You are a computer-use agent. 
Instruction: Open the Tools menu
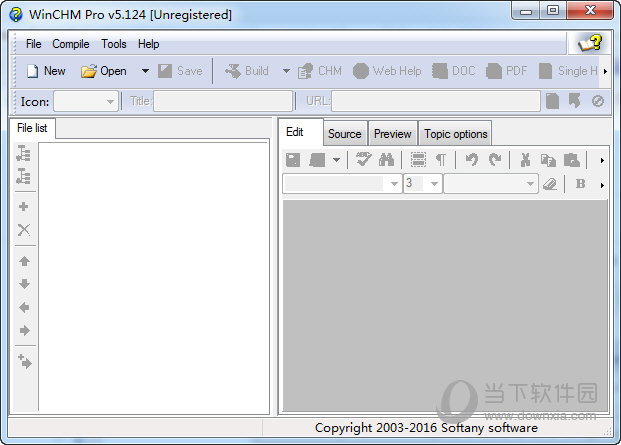coord(114,44)
